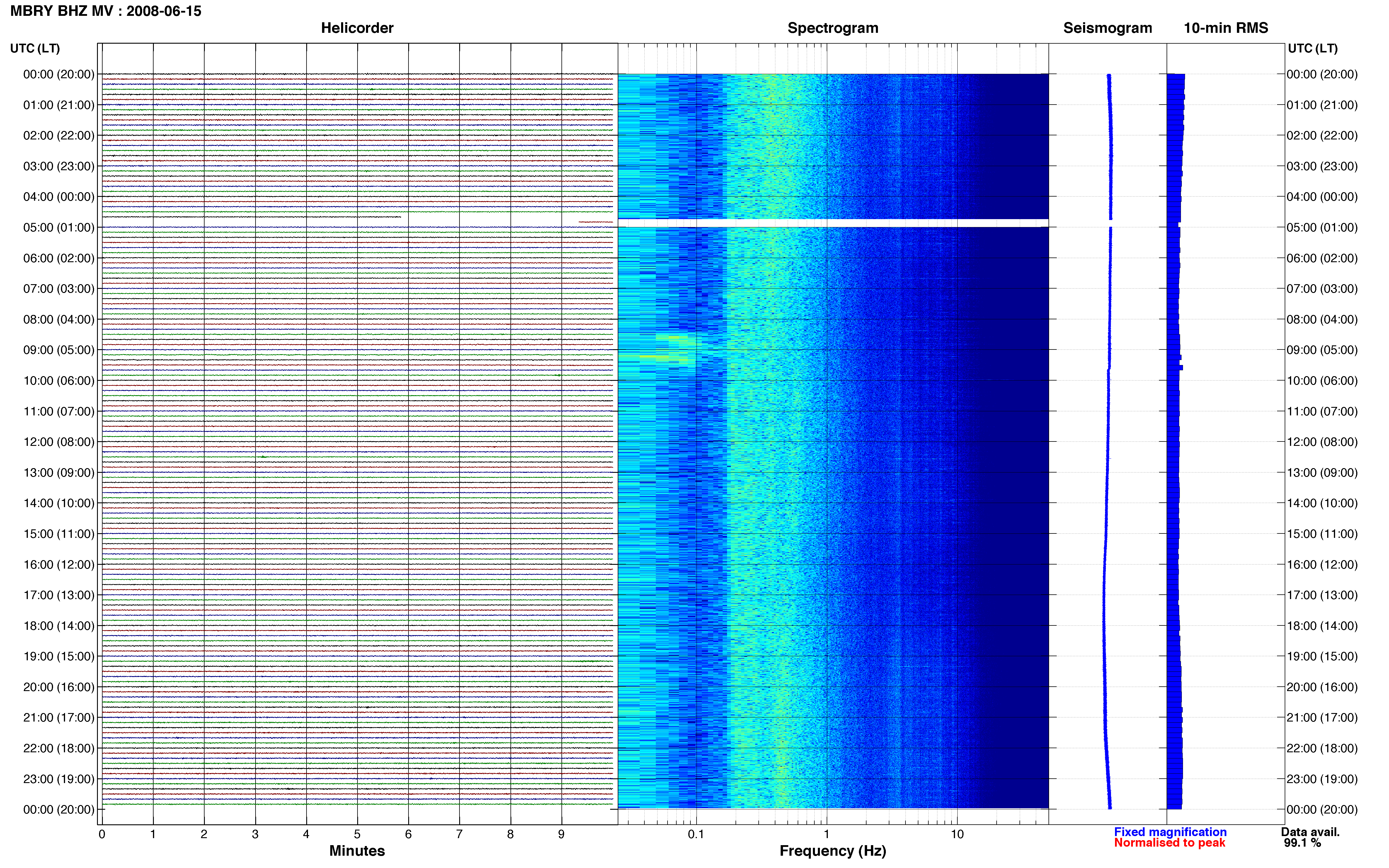1389x868 pixels.
Task: Click '02:00 (22:00)' on the Helicorder time axis
Action: (x=59, y=135)
